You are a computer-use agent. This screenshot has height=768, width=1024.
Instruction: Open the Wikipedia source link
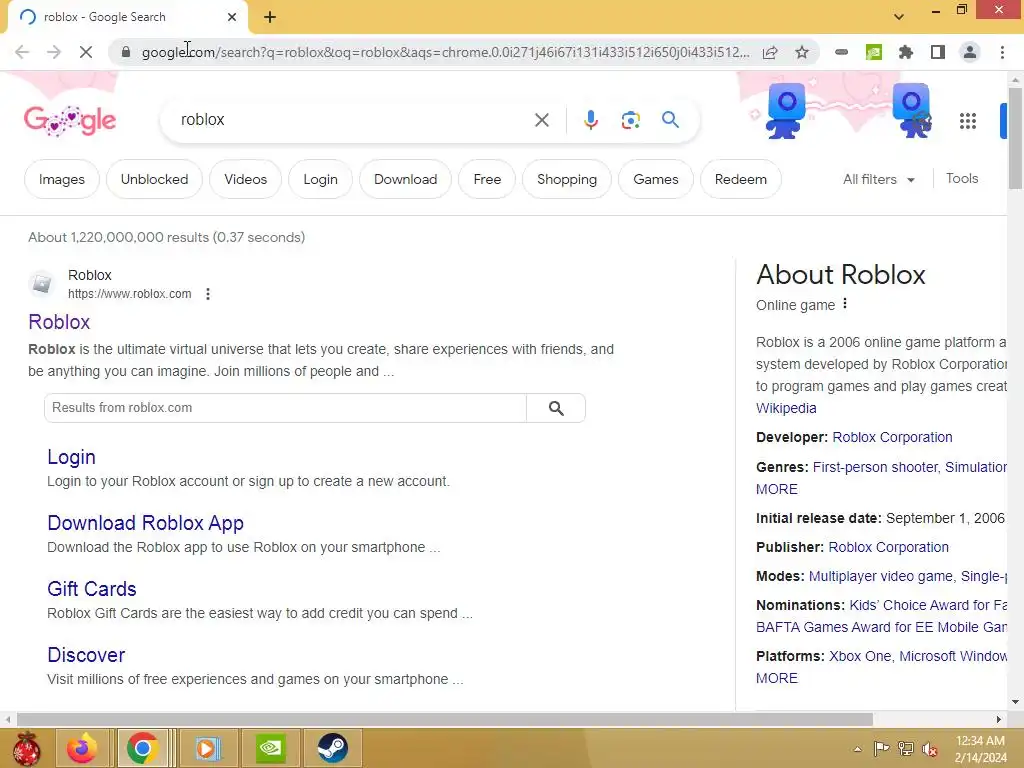[786, 408]
